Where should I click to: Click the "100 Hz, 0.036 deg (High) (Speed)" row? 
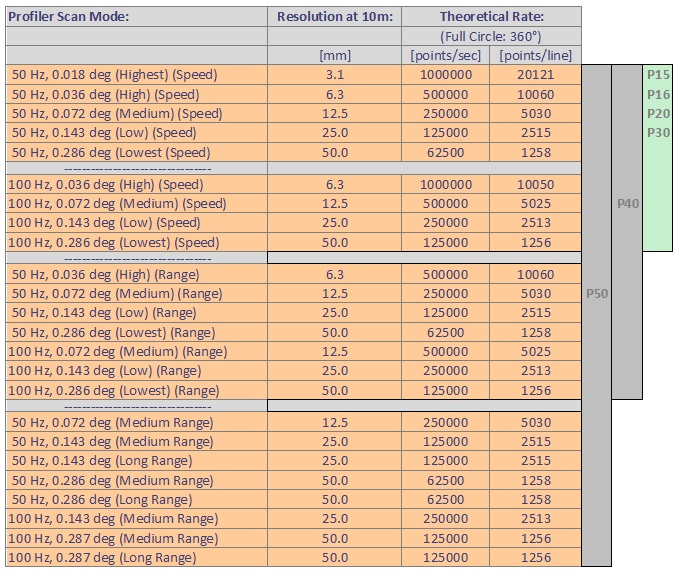[106, 184]
